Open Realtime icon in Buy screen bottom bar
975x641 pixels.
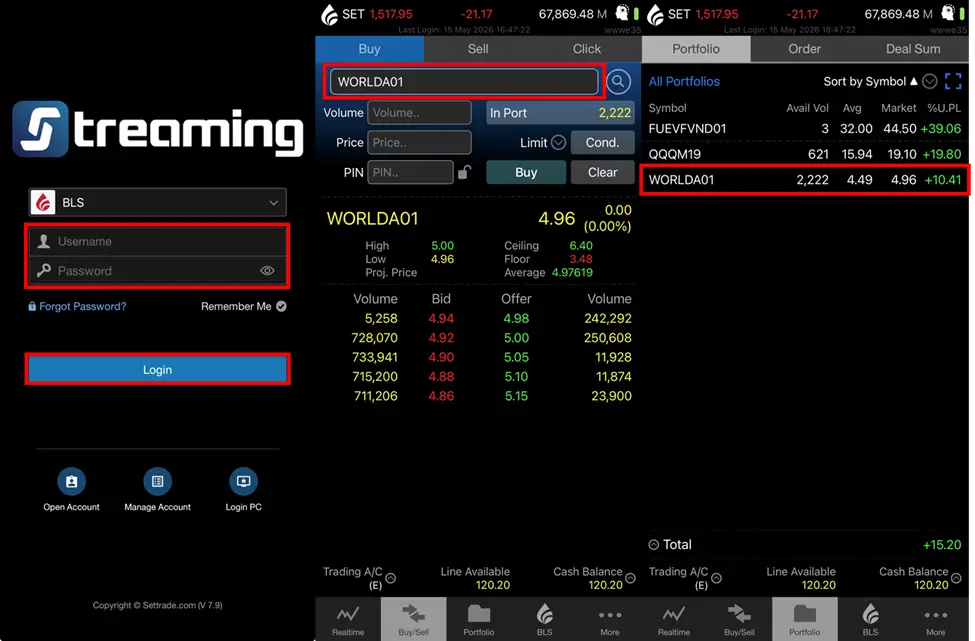pyautogui.click(x=348, y=620)
